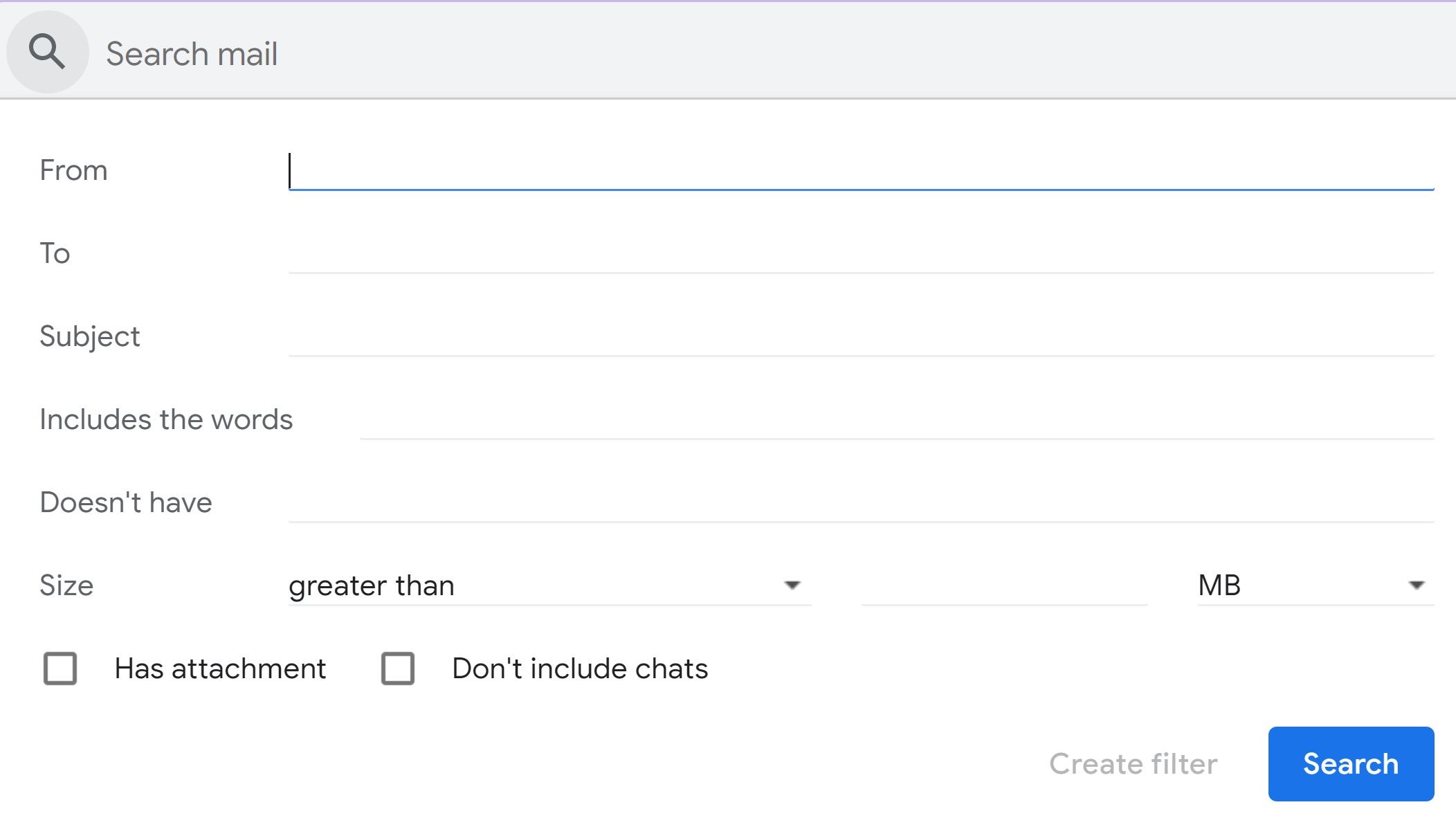Click the Doesn't have input field
This screenshot has width=1456, height=818.
click(861, 503)
